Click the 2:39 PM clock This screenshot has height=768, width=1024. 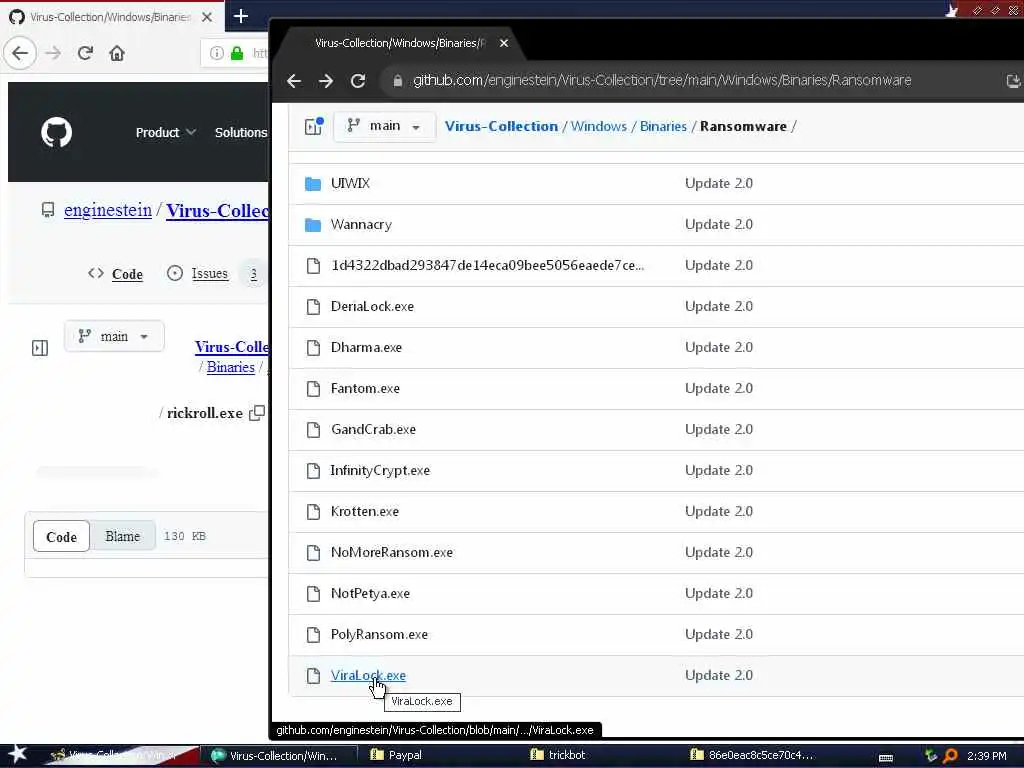coord(986,756)
